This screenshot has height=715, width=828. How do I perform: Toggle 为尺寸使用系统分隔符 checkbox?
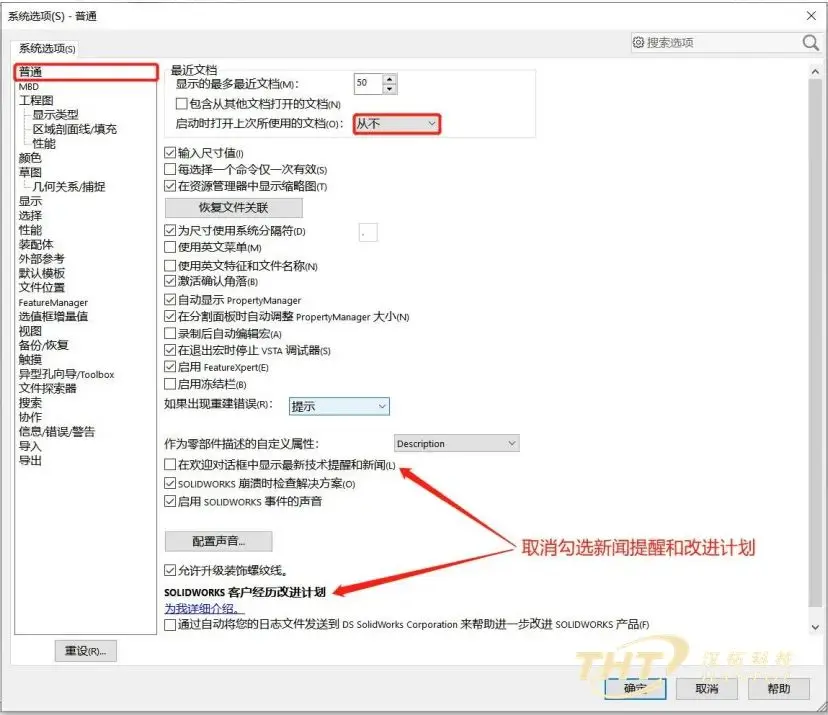(170, 230)
